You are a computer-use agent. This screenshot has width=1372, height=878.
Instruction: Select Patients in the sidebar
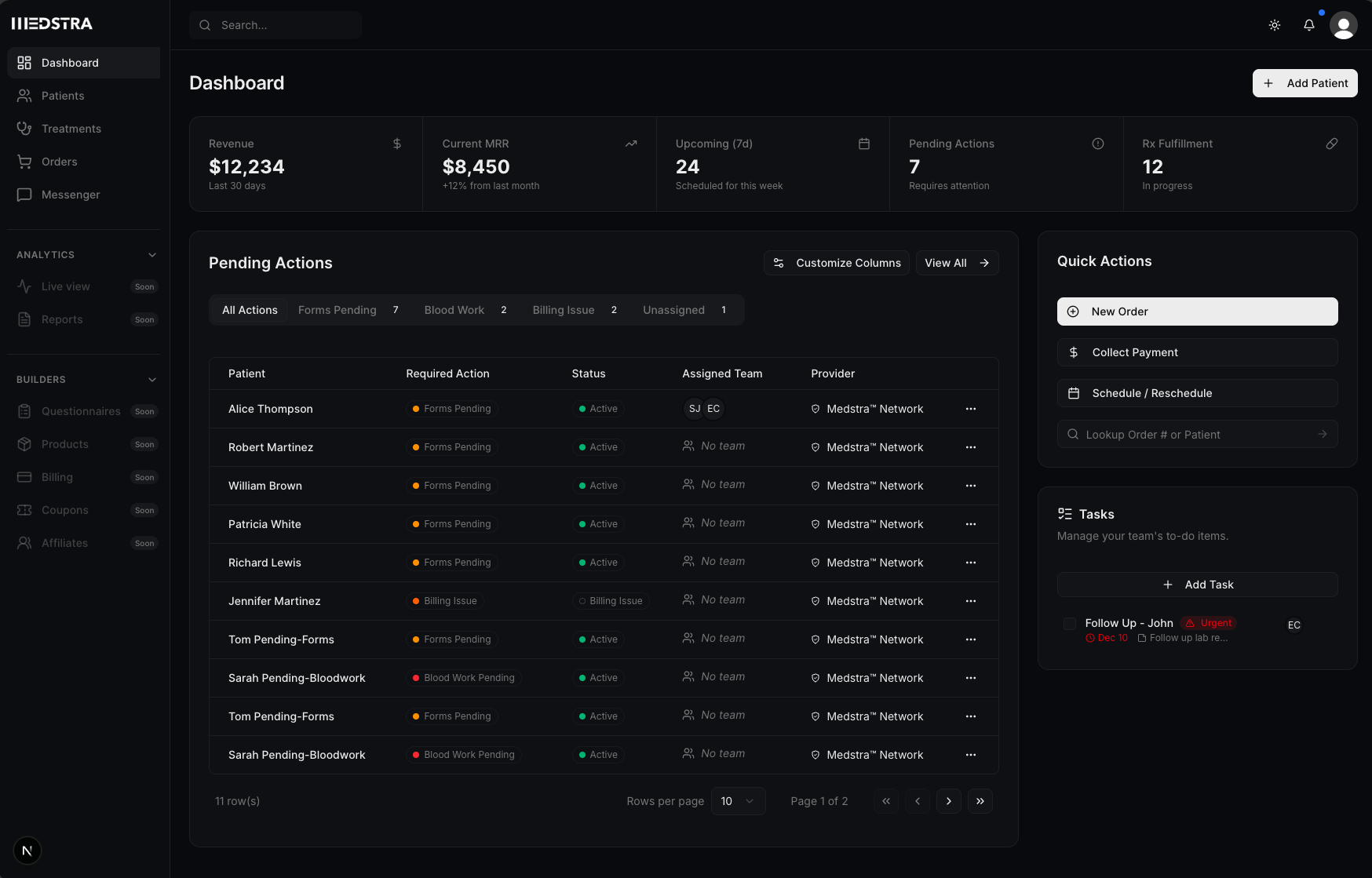click(63, 95)
